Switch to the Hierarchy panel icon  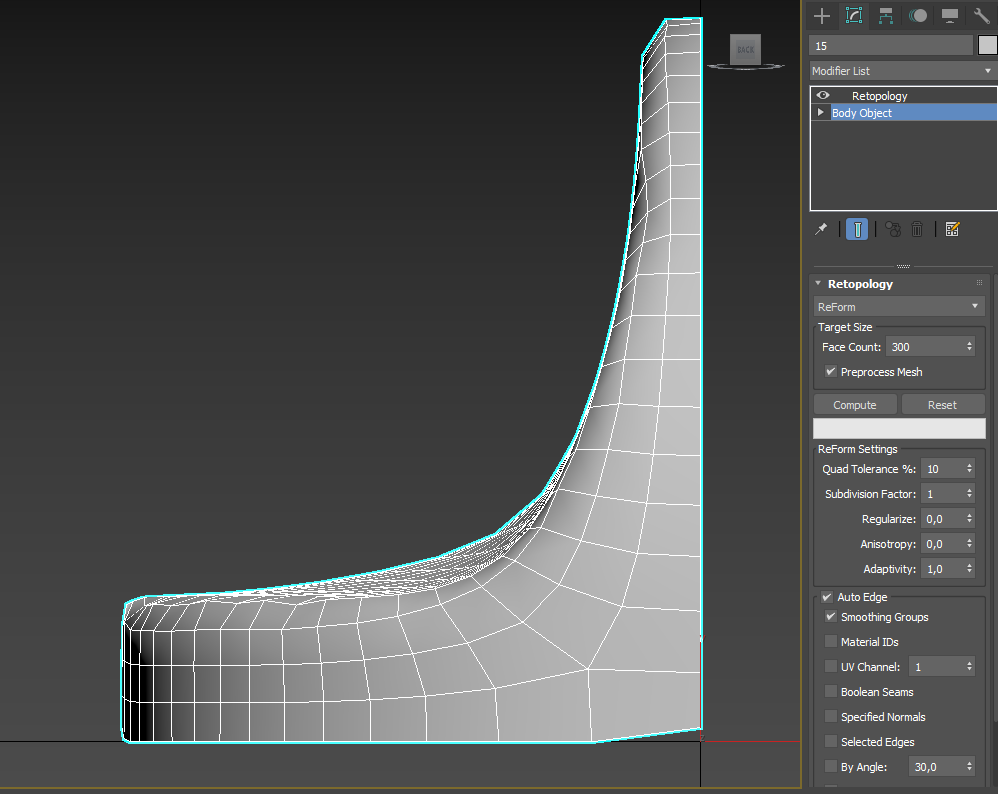[885, 16]
